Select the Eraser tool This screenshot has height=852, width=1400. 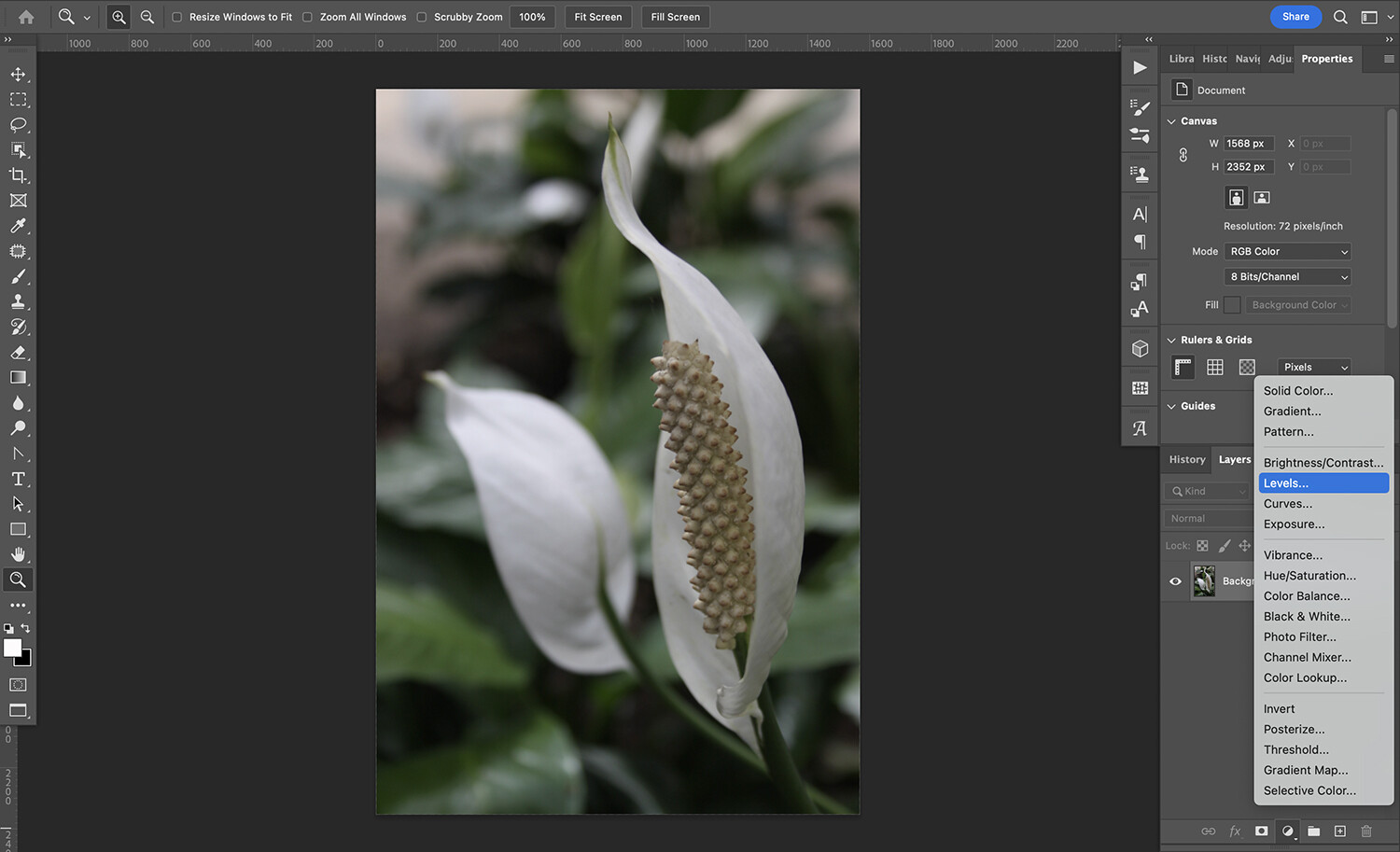[x=19, y=352]
